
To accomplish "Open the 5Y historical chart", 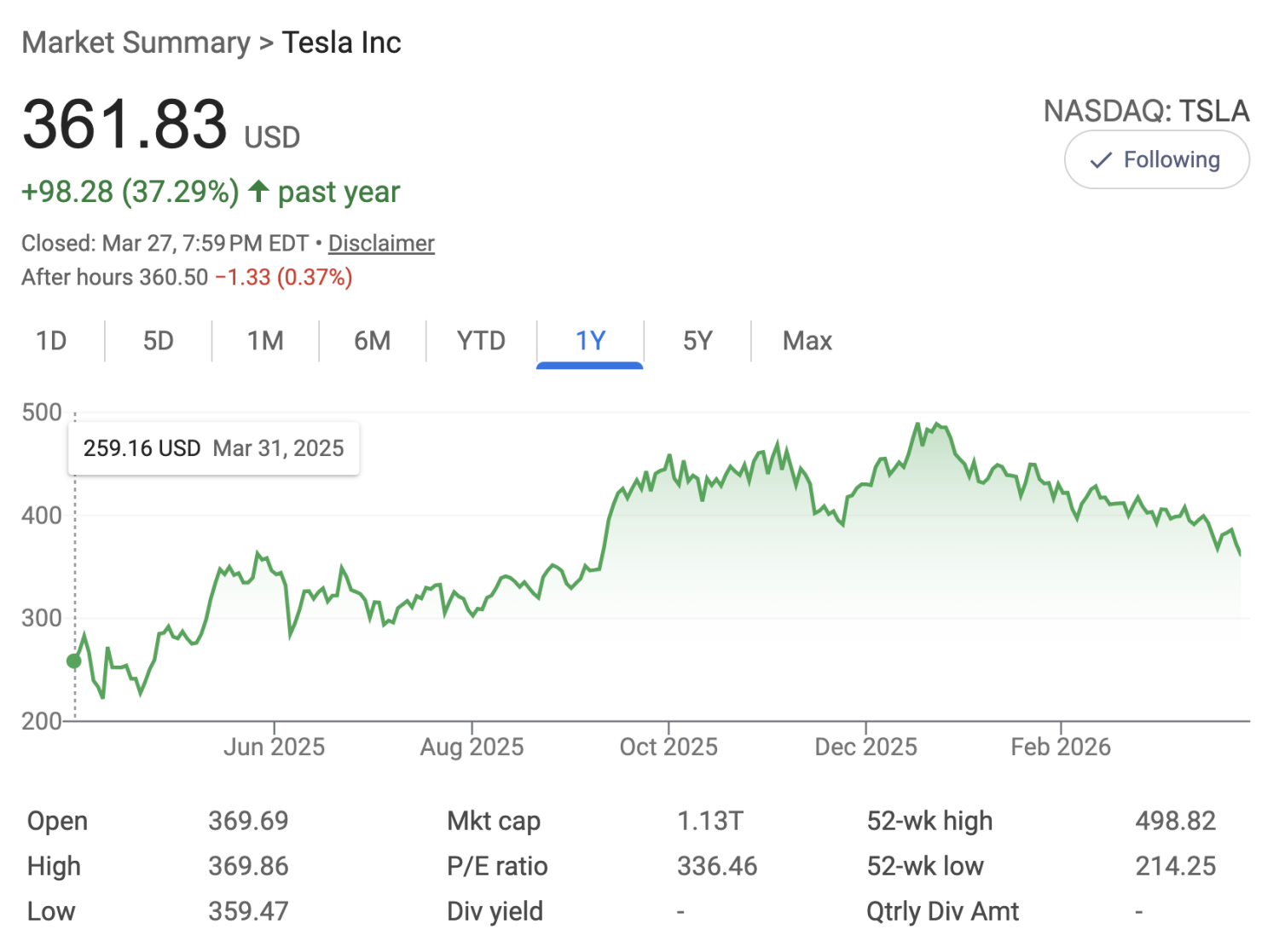I will [x=697, y=340].
